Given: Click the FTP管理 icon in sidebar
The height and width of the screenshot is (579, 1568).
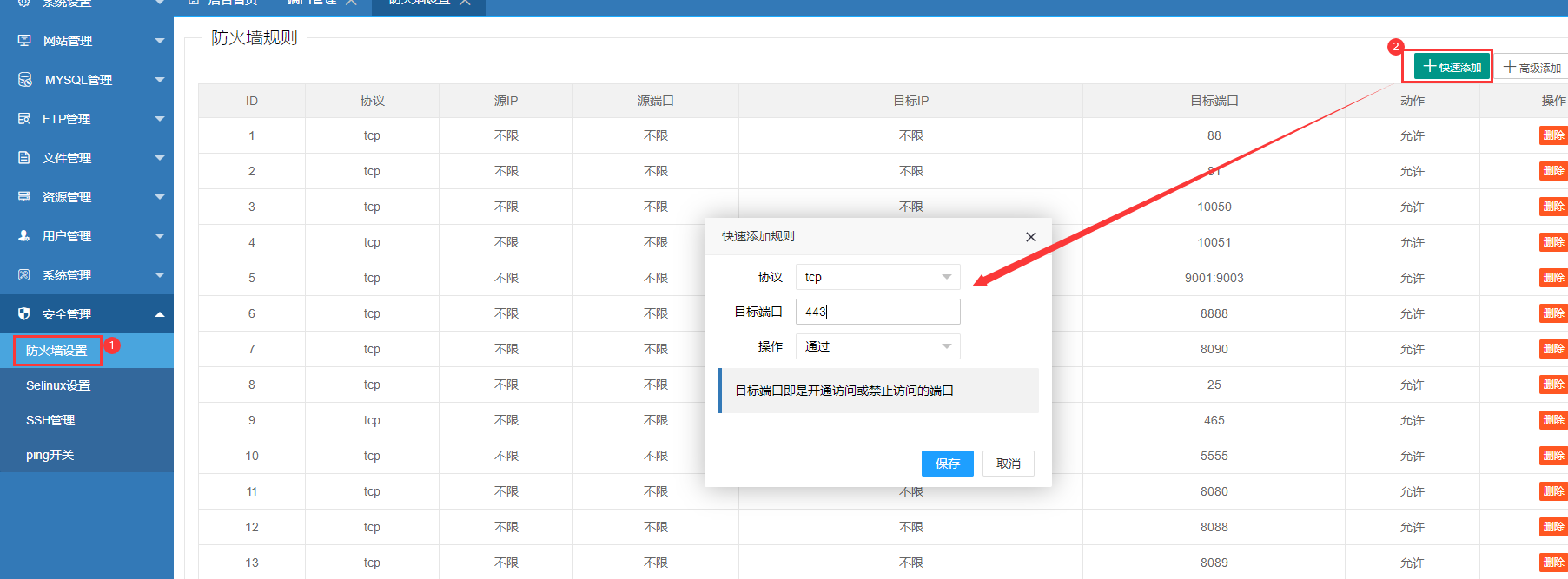Looking at the screenshot, I should pos(24,119).
